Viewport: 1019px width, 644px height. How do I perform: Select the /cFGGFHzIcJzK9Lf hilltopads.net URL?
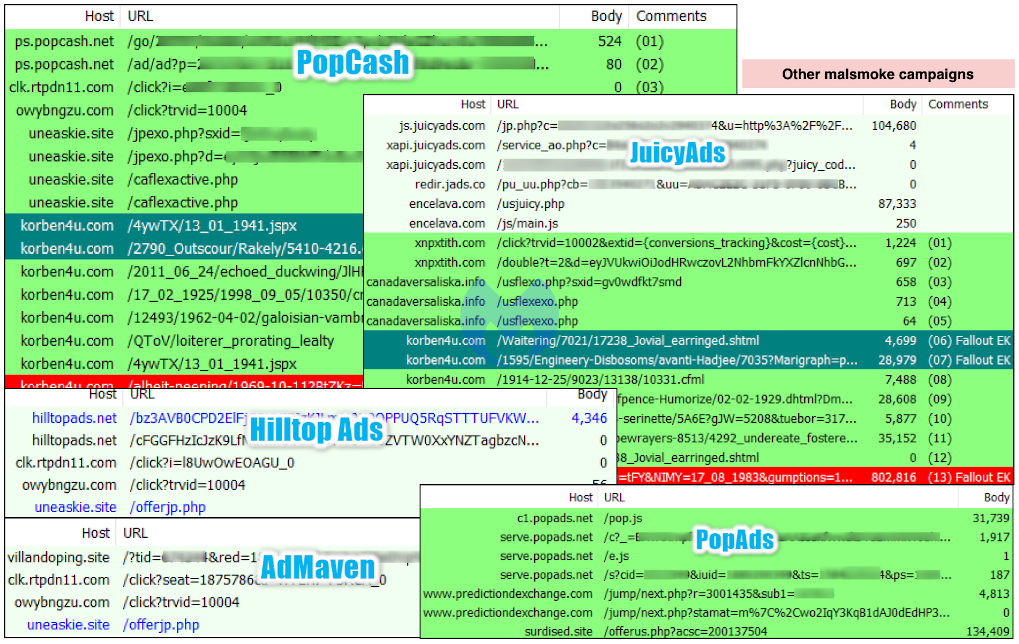pyautogui.click(x=334, y=441)
